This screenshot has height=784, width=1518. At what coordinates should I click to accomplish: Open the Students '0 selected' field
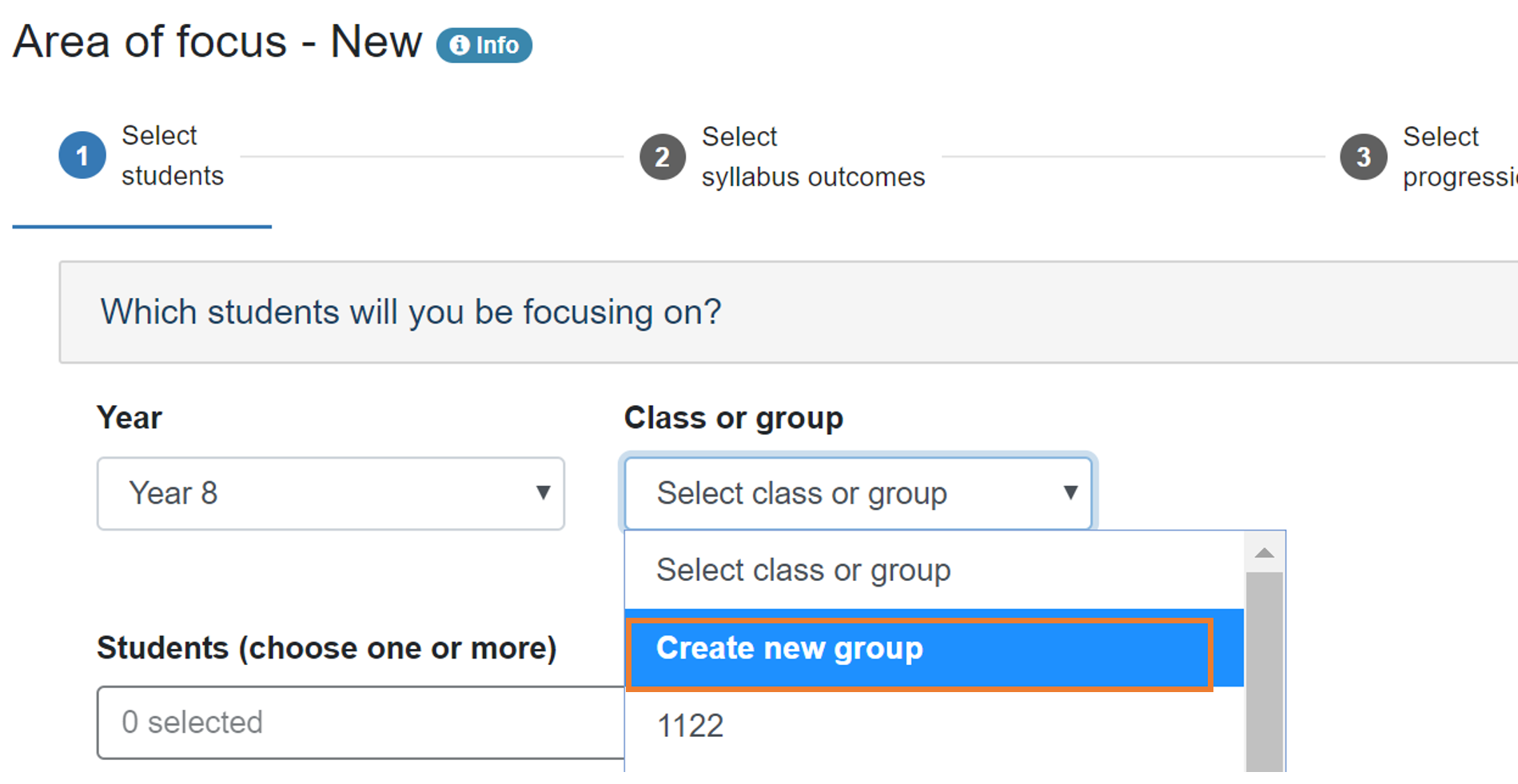(360, 722)
